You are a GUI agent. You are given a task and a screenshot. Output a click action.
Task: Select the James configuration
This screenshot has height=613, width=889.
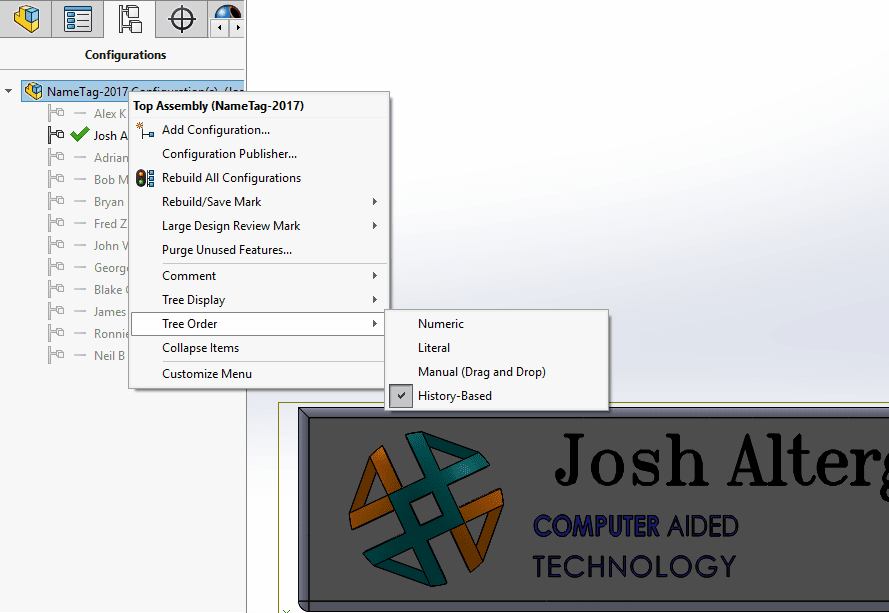(110, 312)
